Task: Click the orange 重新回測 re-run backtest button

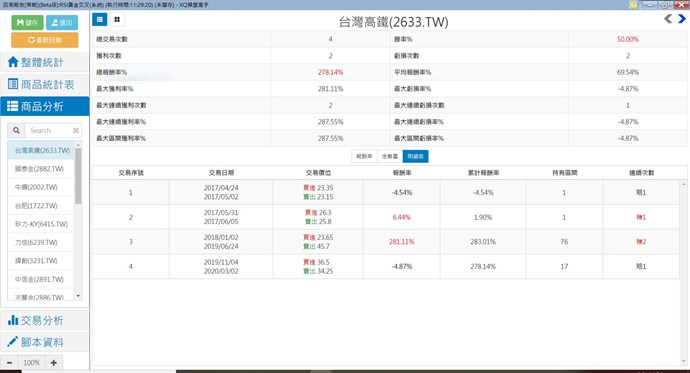Action: [x=45, y=40]
